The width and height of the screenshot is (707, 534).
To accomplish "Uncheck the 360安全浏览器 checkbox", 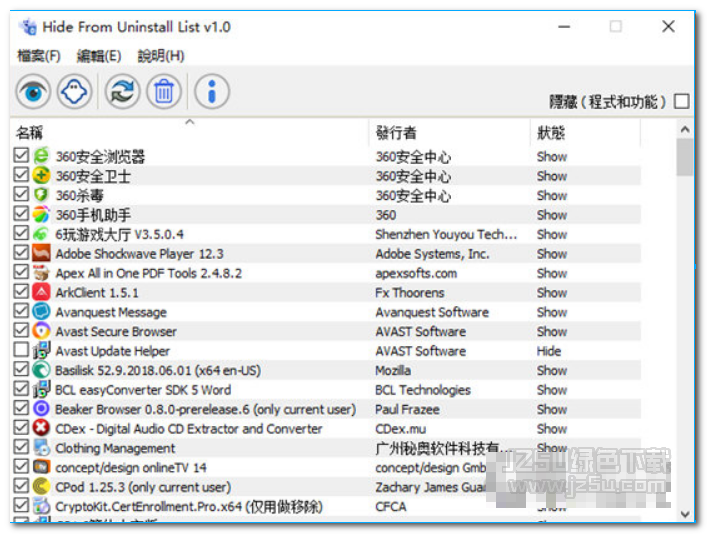I will click(x=21, y=155).
